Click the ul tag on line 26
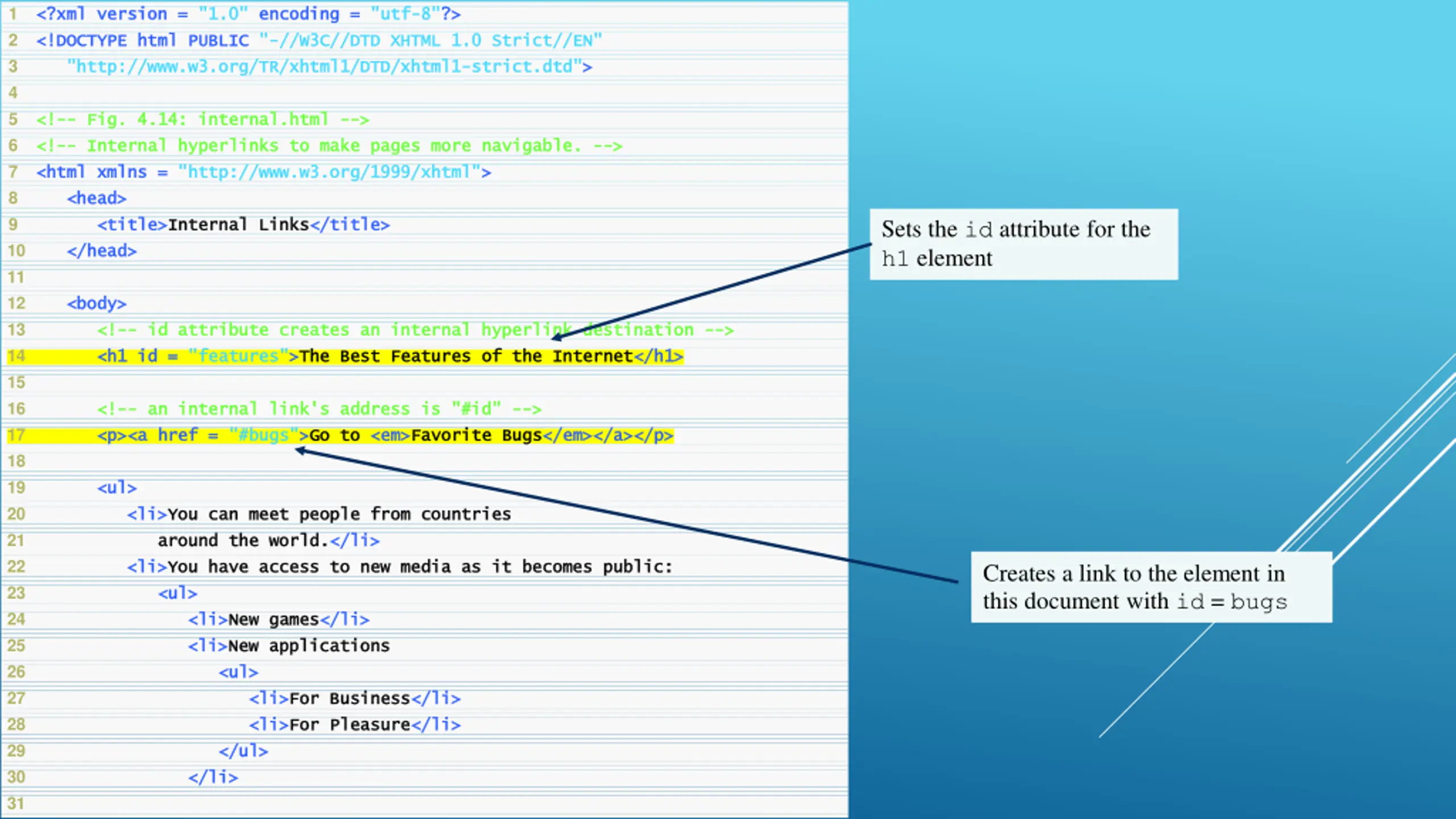The image size is (1456, 819). coord(238,672)
